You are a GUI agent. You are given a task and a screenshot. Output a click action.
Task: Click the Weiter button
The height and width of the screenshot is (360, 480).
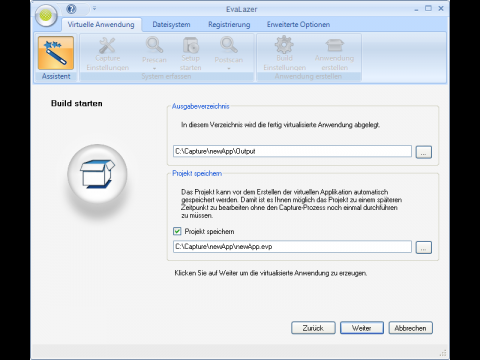[362, 328]
